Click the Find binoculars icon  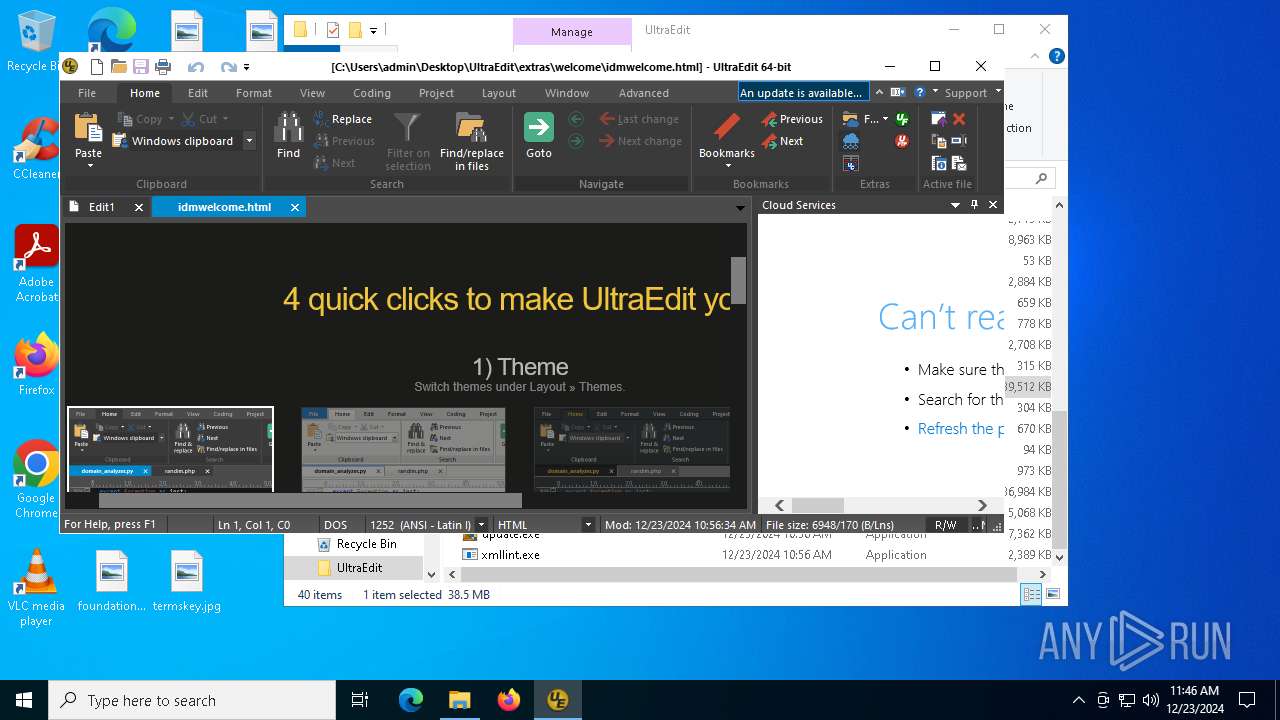click(288, 128)
